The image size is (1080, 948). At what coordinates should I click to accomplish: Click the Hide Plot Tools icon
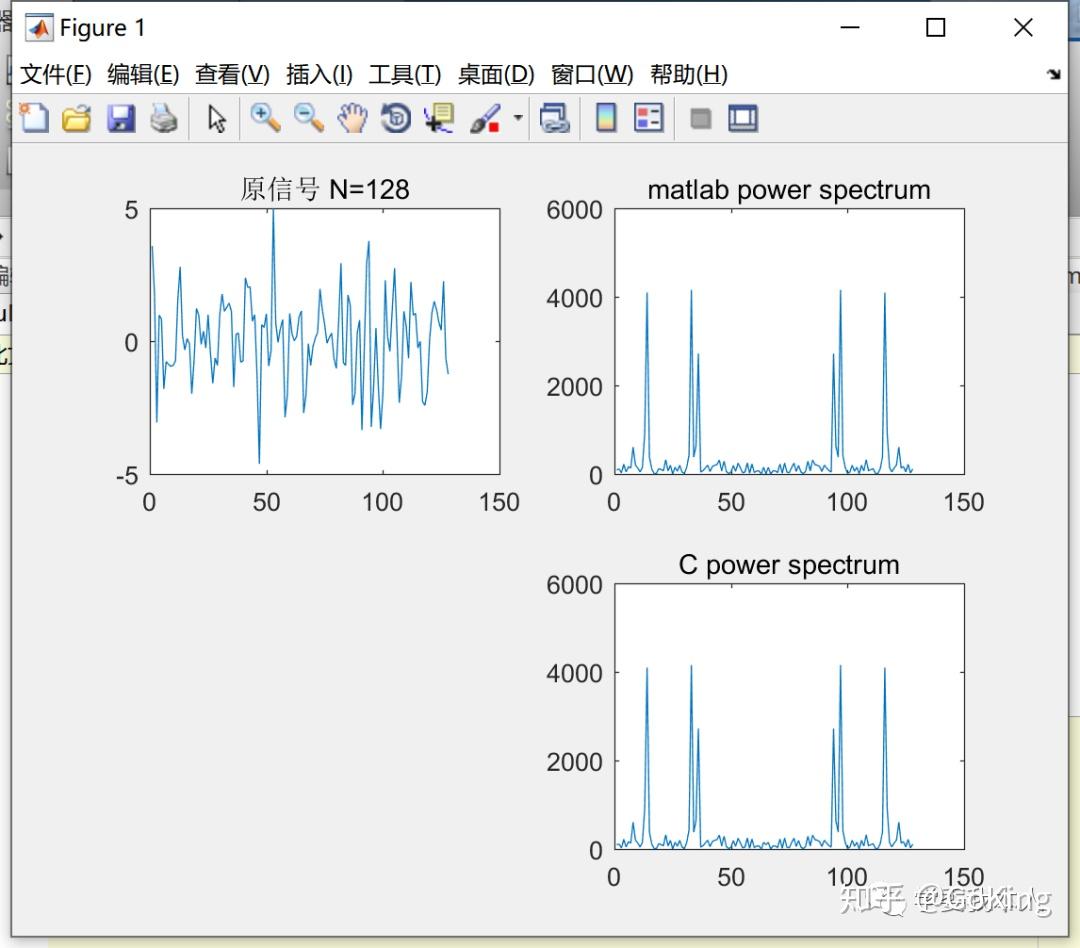(700, 118)
